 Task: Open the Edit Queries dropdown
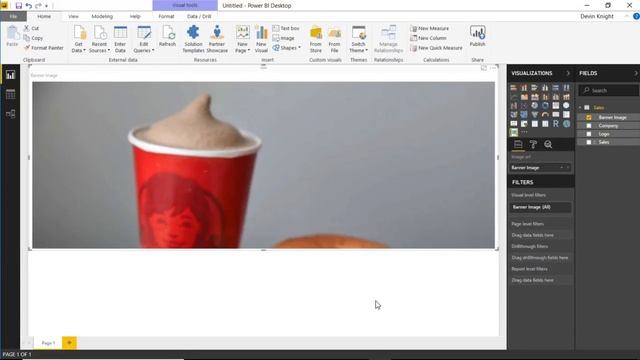click(x=144, y=39)
